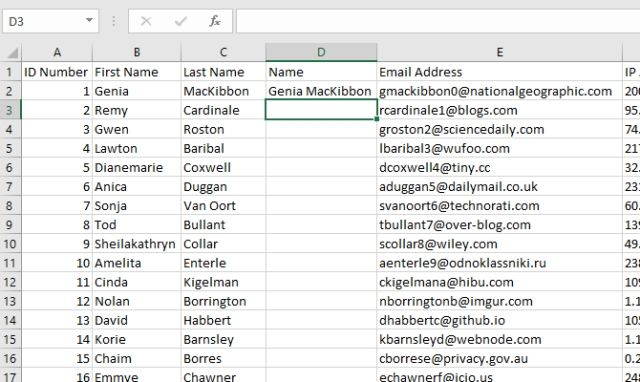Select the cell with scollar8@wiley.com

pyautogui.click(x=500, y=244)
